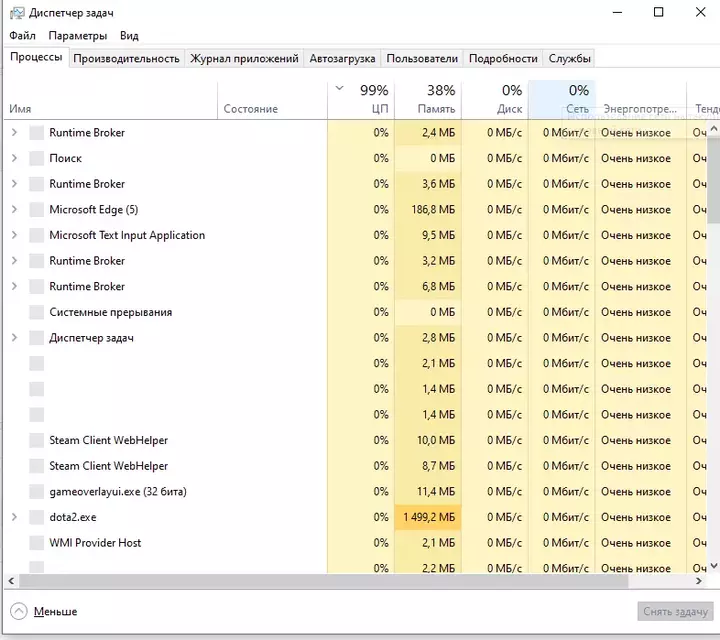
Task: Sort by the Диск 0% column header
Action: 495,100
